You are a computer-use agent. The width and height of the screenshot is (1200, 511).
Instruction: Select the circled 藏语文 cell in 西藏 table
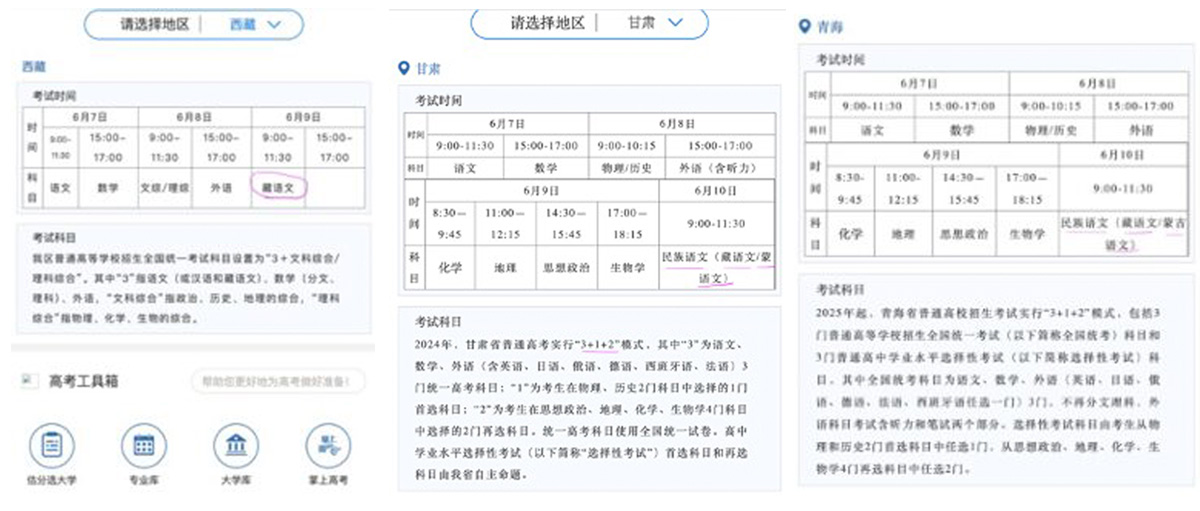click(x=278, y=187)
